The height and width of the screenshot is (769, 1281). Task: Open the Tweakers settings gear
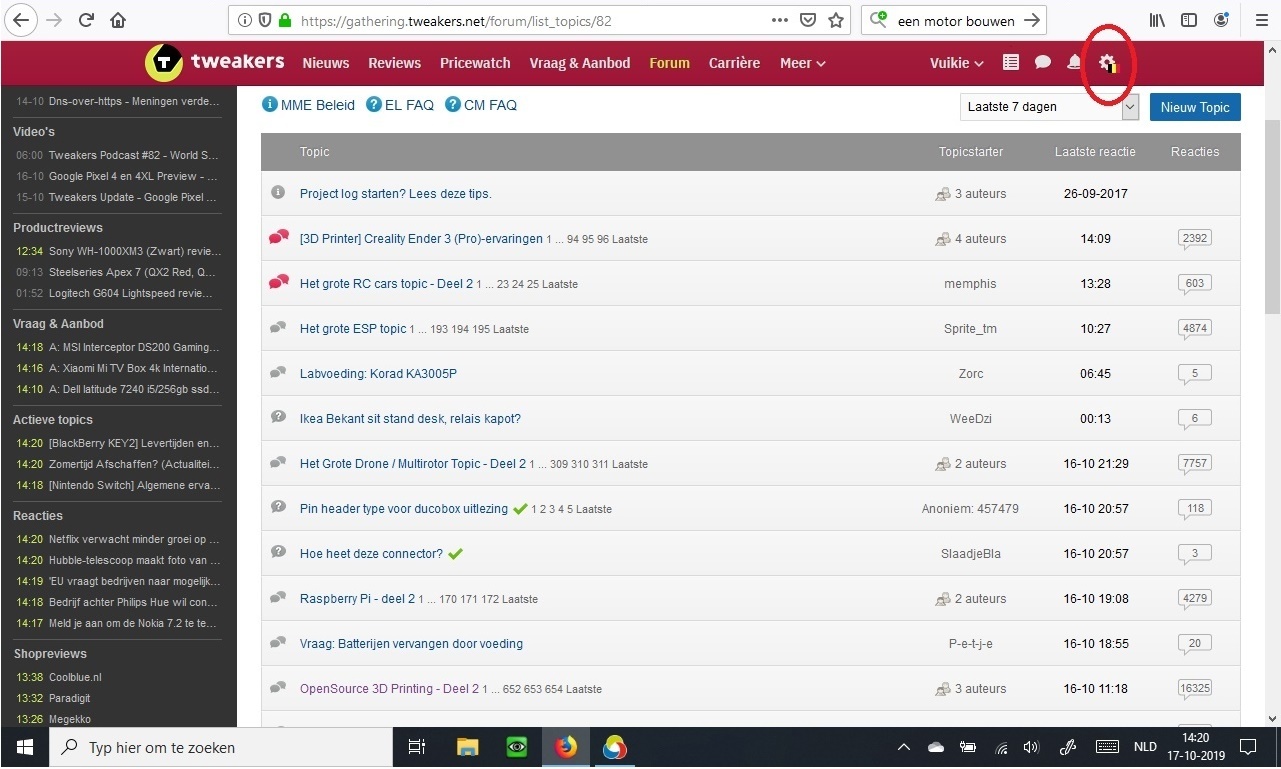(x=1107, y=63)
